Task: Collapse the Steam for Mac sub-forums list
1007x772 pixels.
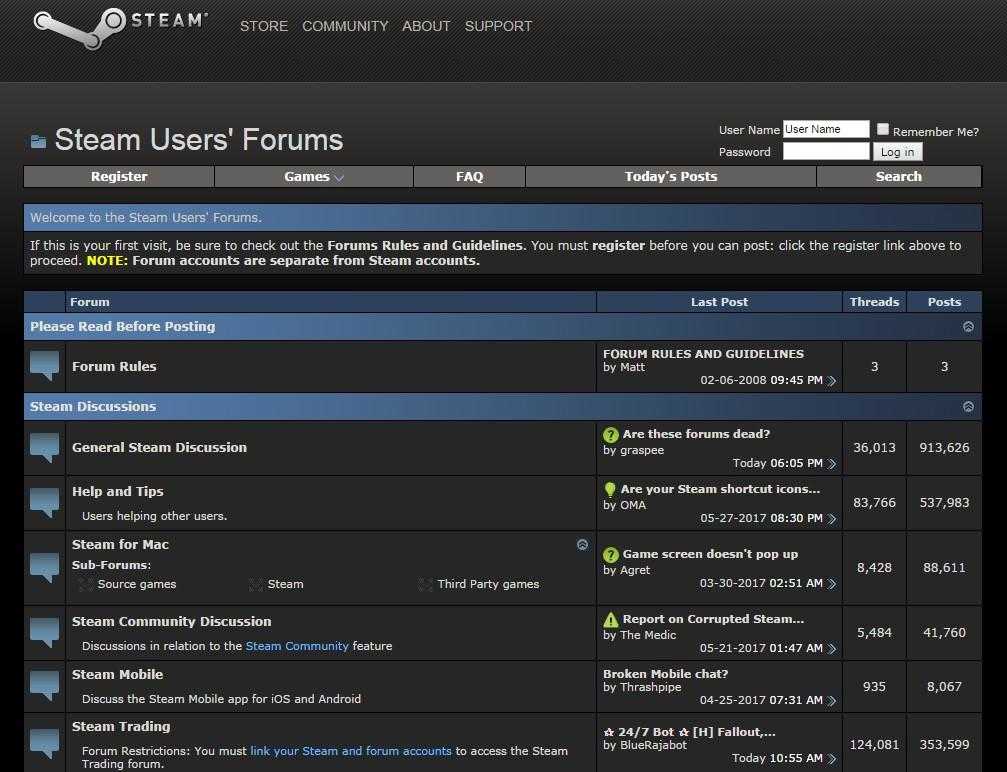Action: [x=583, y=545]
